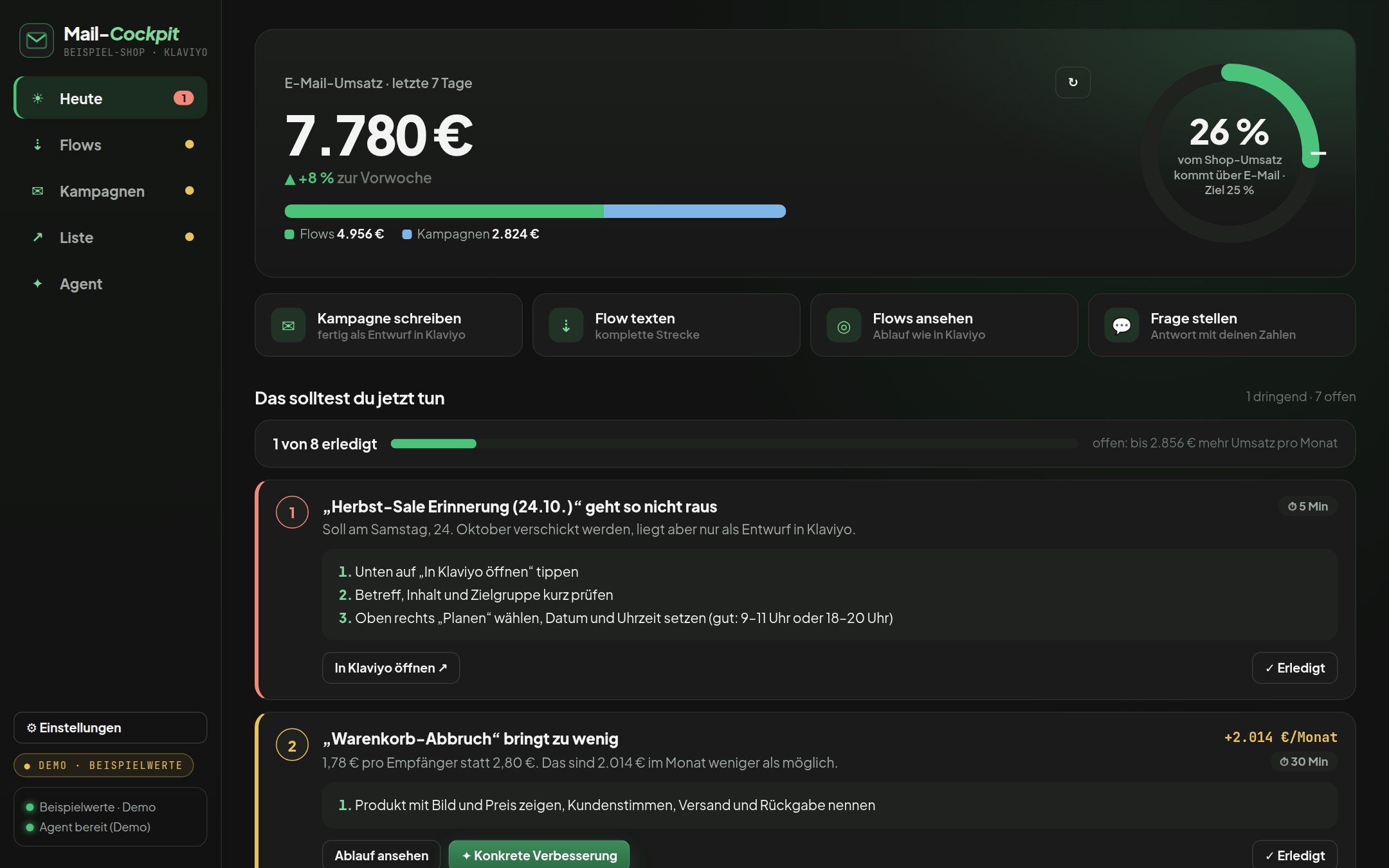Click the 1 von 8 erledigt progress bar
1389x868 pixels.
tap(734, 444)
